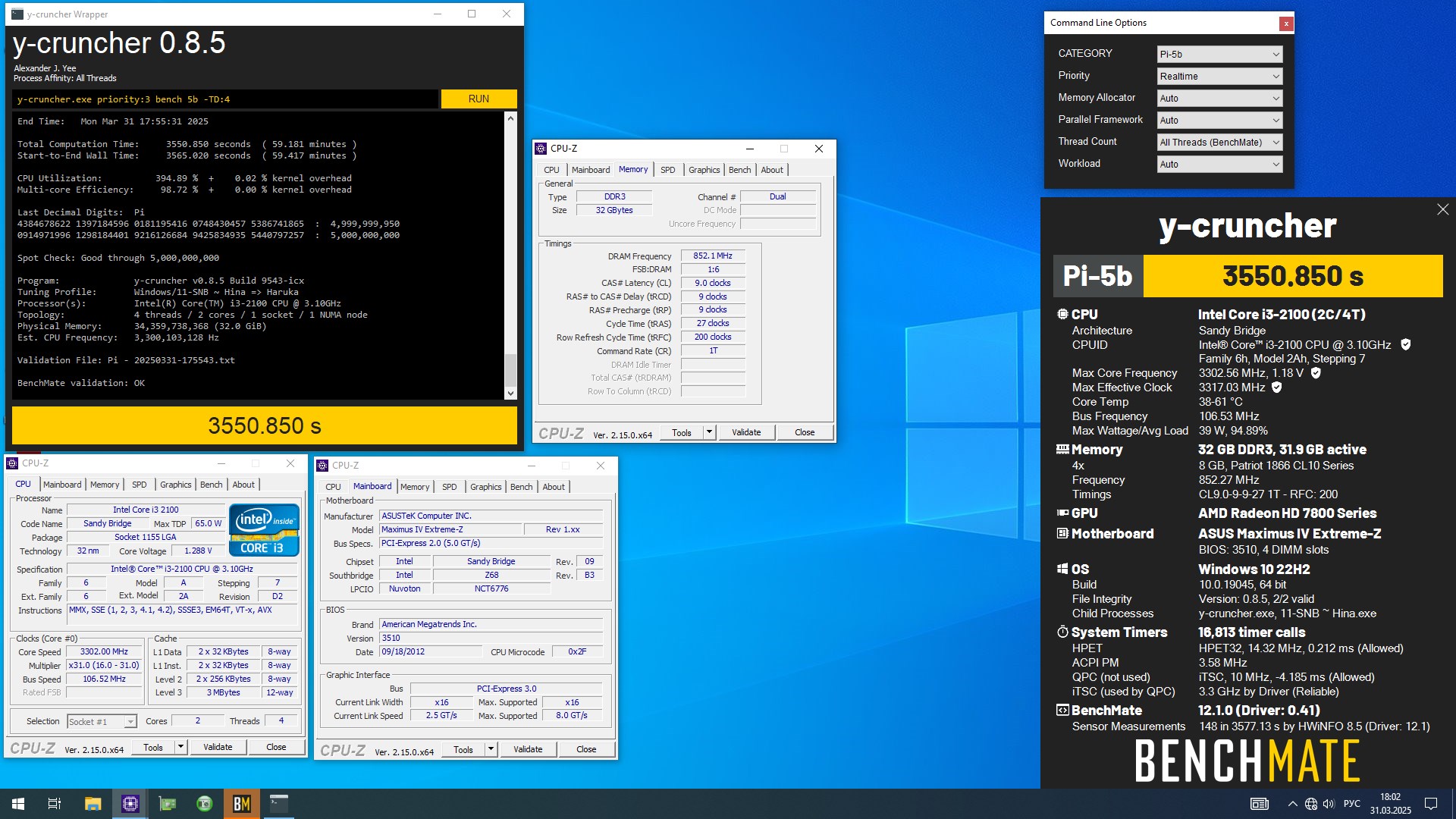Click the yellow RUN button
Screen dimensions: 1456x819
[x=479, y=99]
